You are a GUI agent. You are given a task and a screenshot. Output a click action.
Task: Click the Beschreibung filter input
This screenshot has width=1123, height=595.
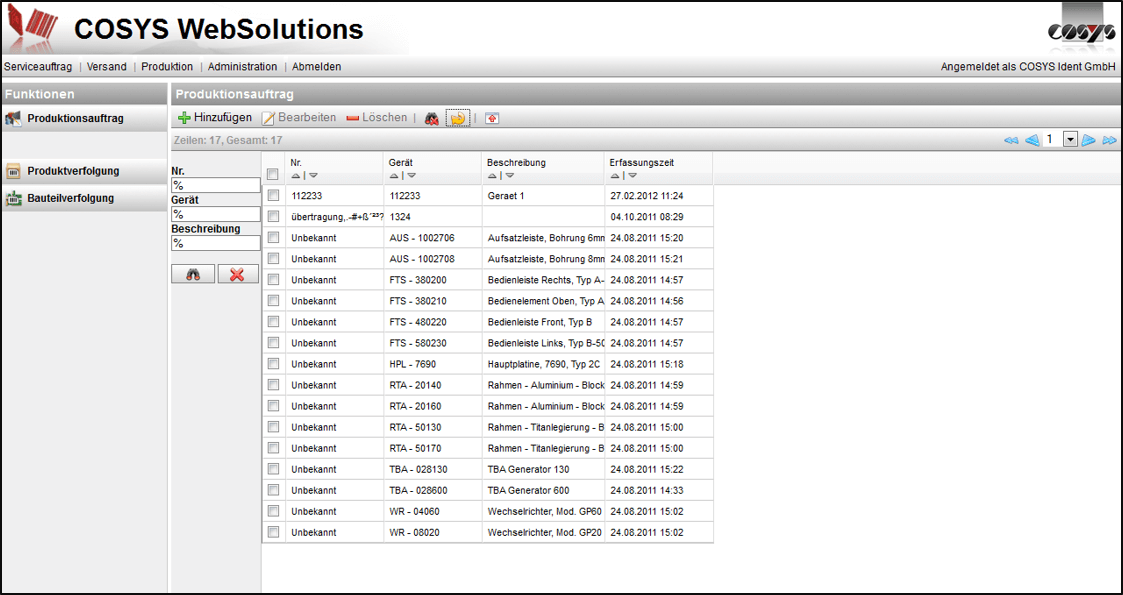coord(216,243)
